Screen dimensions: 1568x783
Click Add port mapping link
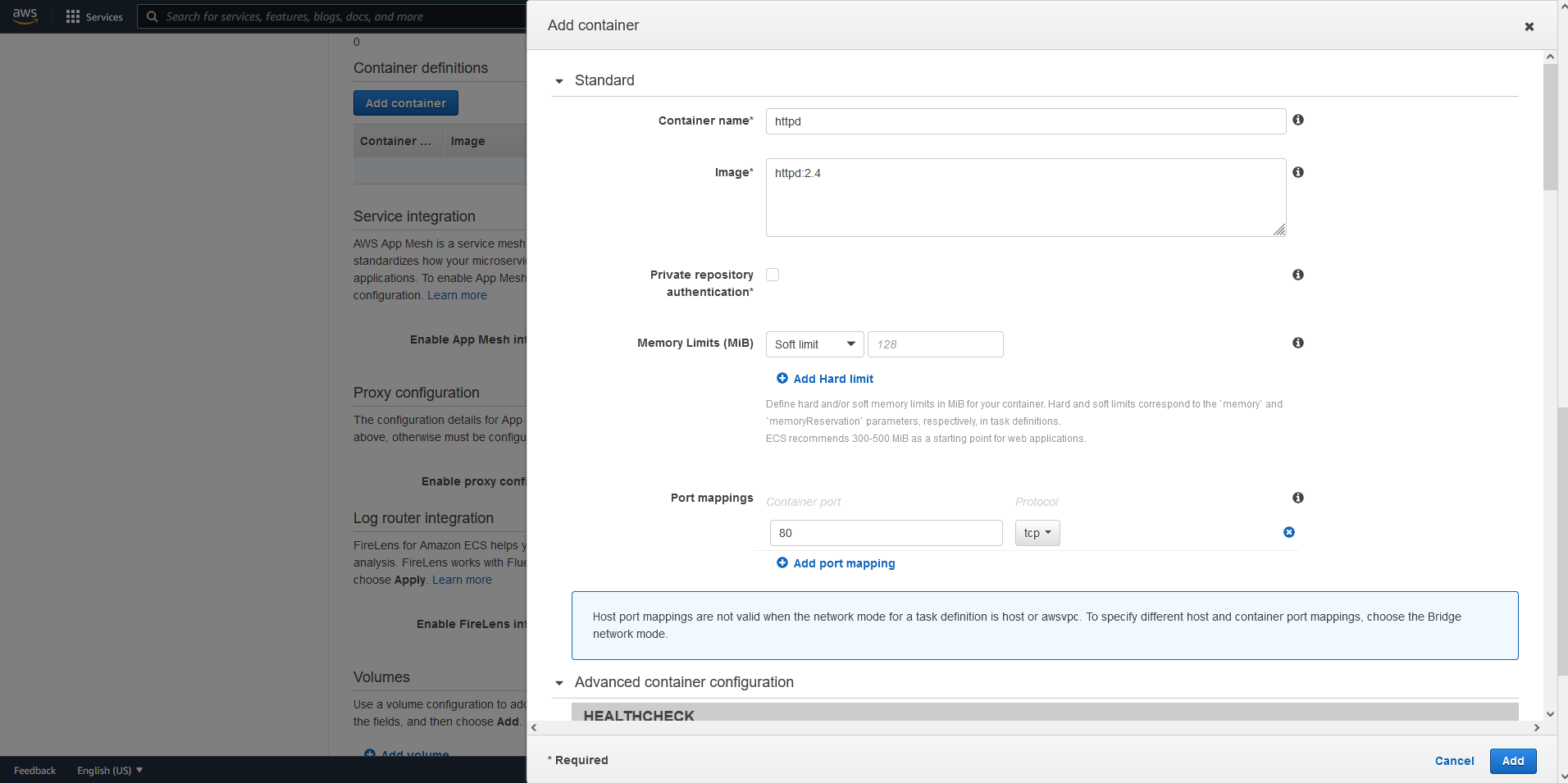click(x=844, y=563)
